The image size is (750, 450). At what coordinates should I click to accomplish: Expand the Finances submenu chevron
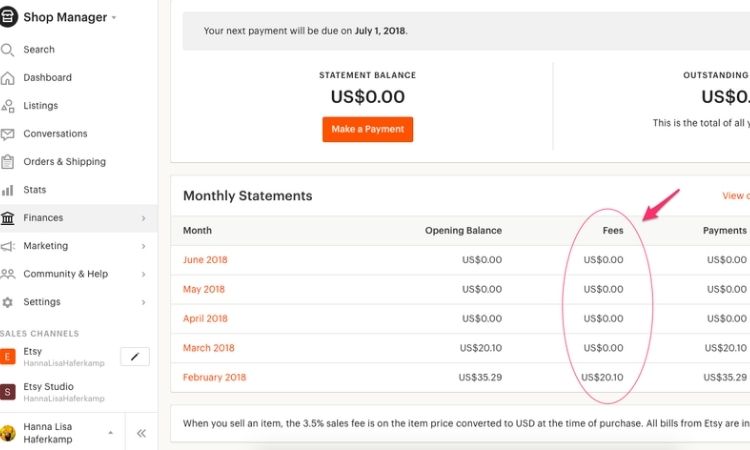pos(143,219)
